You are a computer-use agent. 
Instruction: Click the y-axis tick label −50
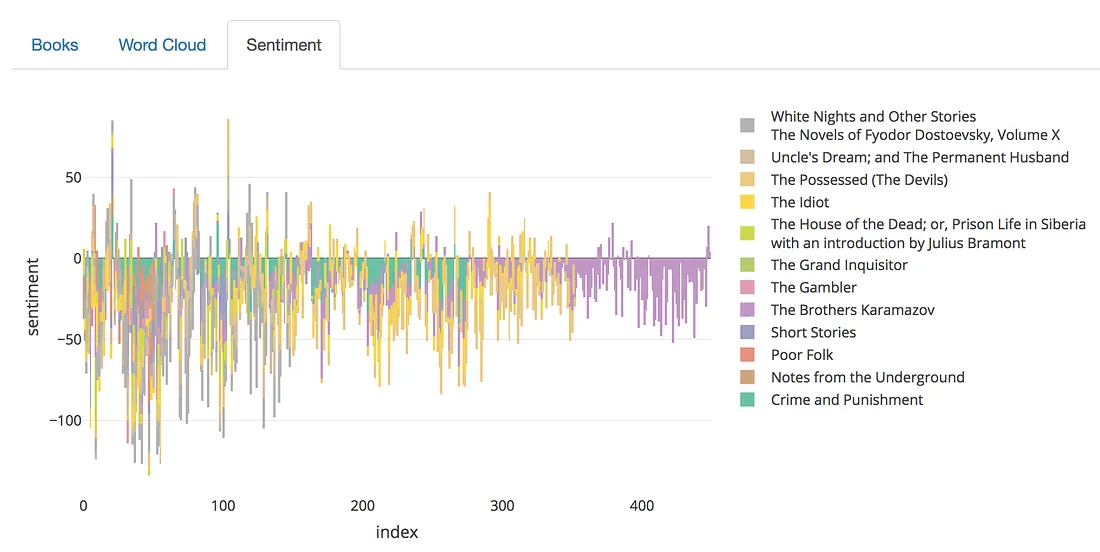[x=68, y=339]
